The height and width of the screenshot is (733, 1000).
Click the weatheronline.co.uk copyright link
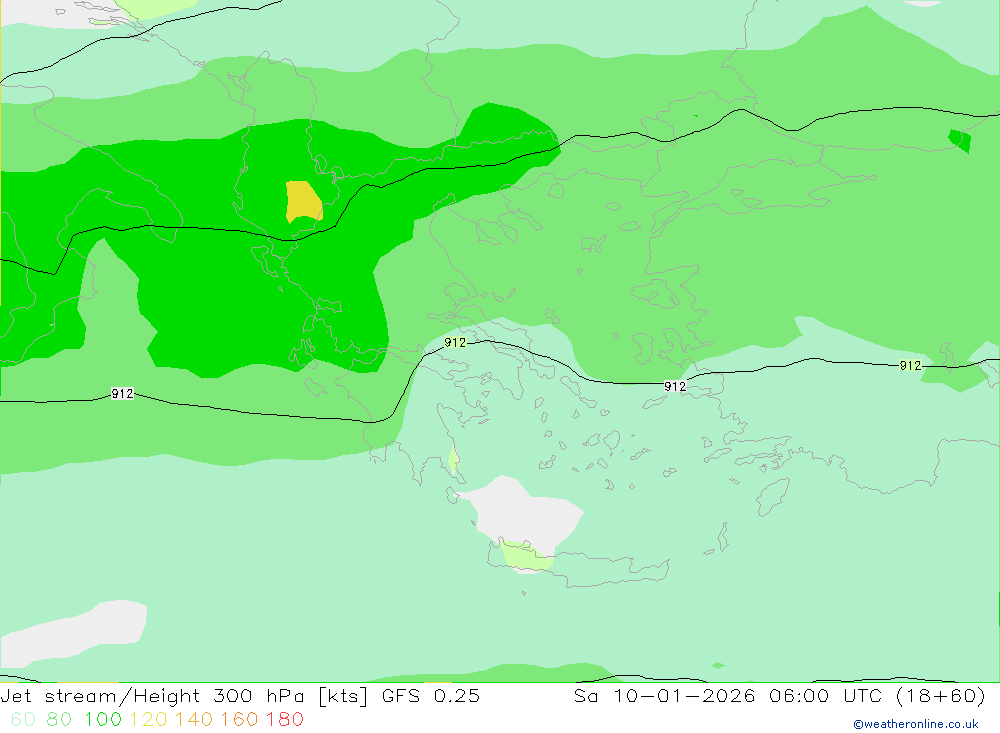tap(915, 724)
